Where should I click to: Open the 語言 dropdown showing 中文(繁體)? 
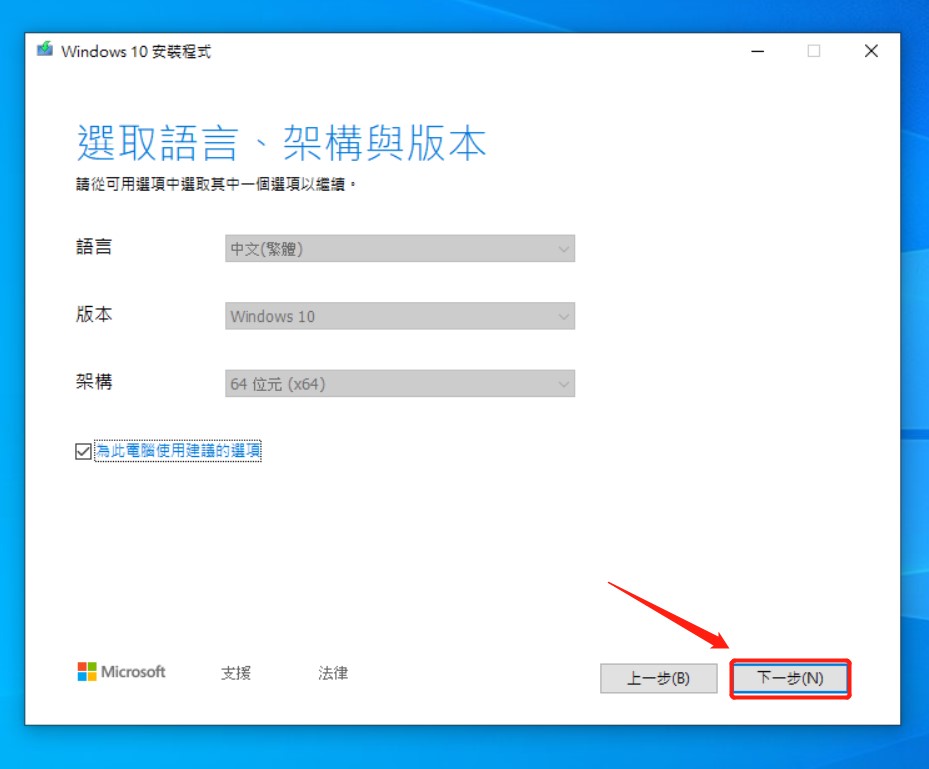point(399,249)
